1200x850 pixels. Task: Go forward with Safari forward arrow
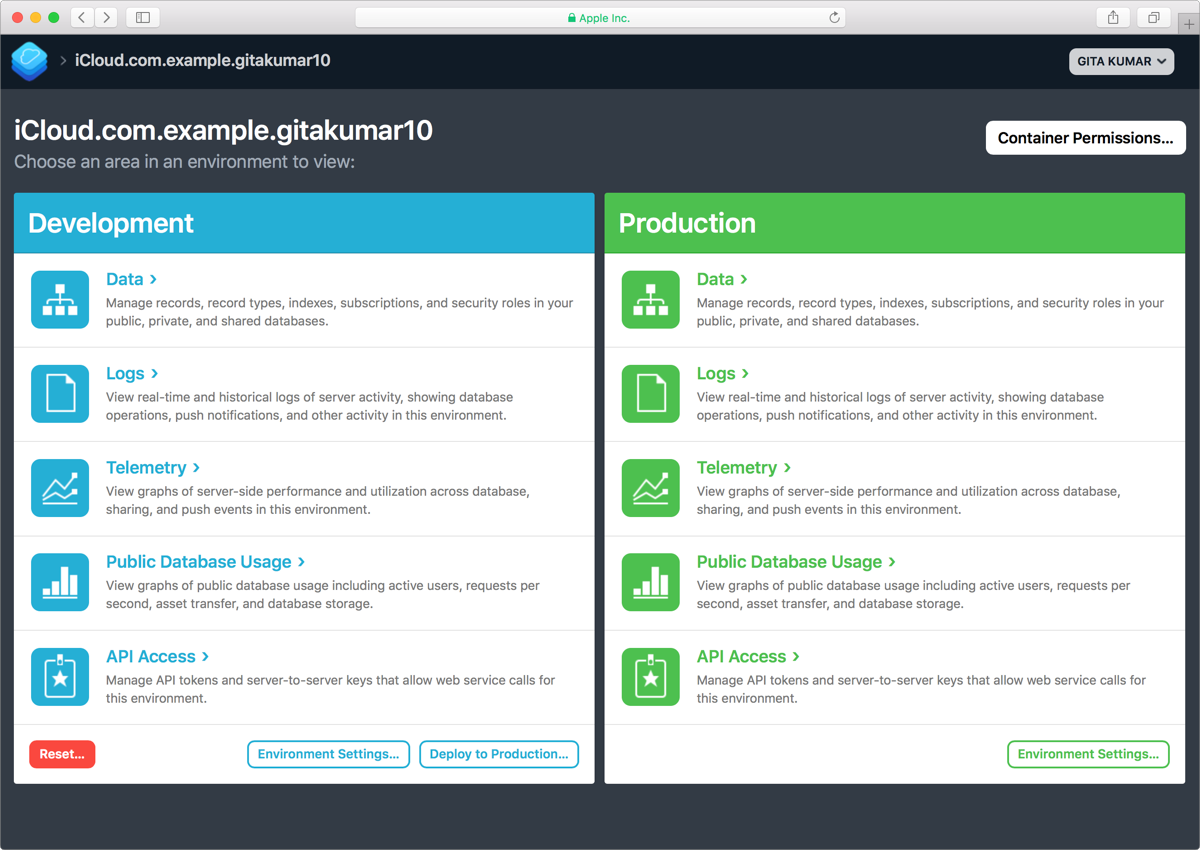[106, 17]
